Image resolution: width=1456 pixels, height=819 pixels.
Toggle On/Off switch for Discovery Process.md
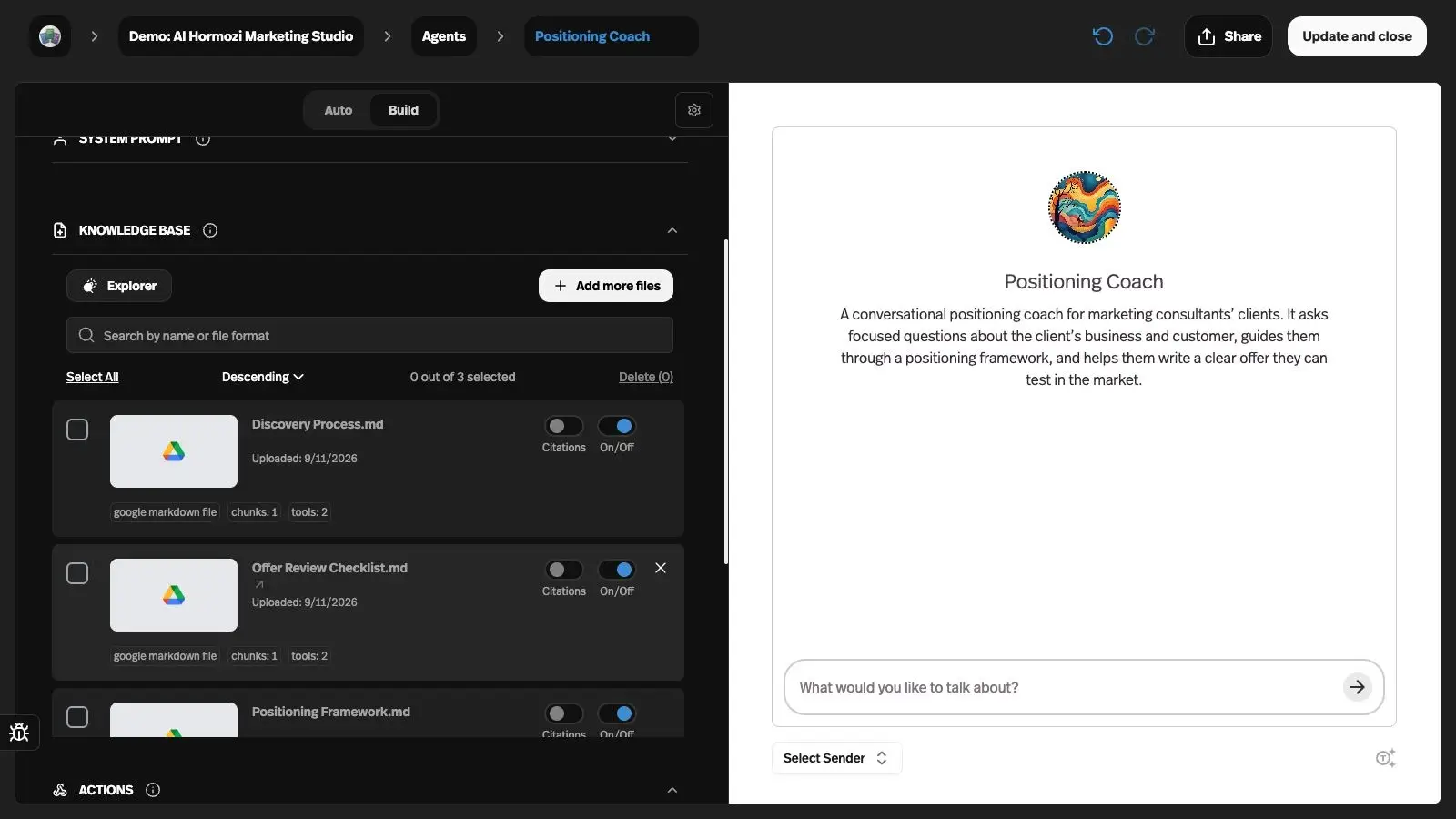tap(616, 426)
